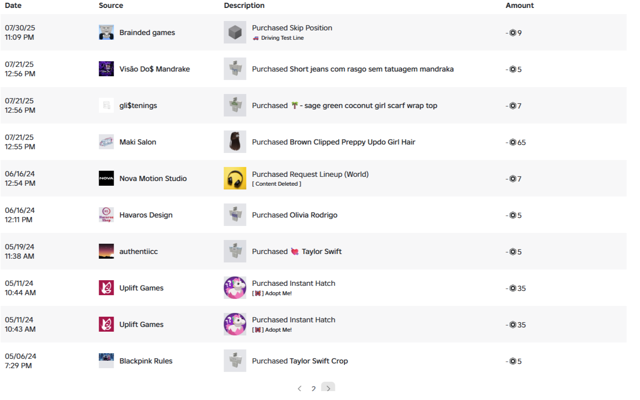This screenshot has height=400, width=640.
Task: Go to the next transactions page arrow
Action: tap(328, 388)
